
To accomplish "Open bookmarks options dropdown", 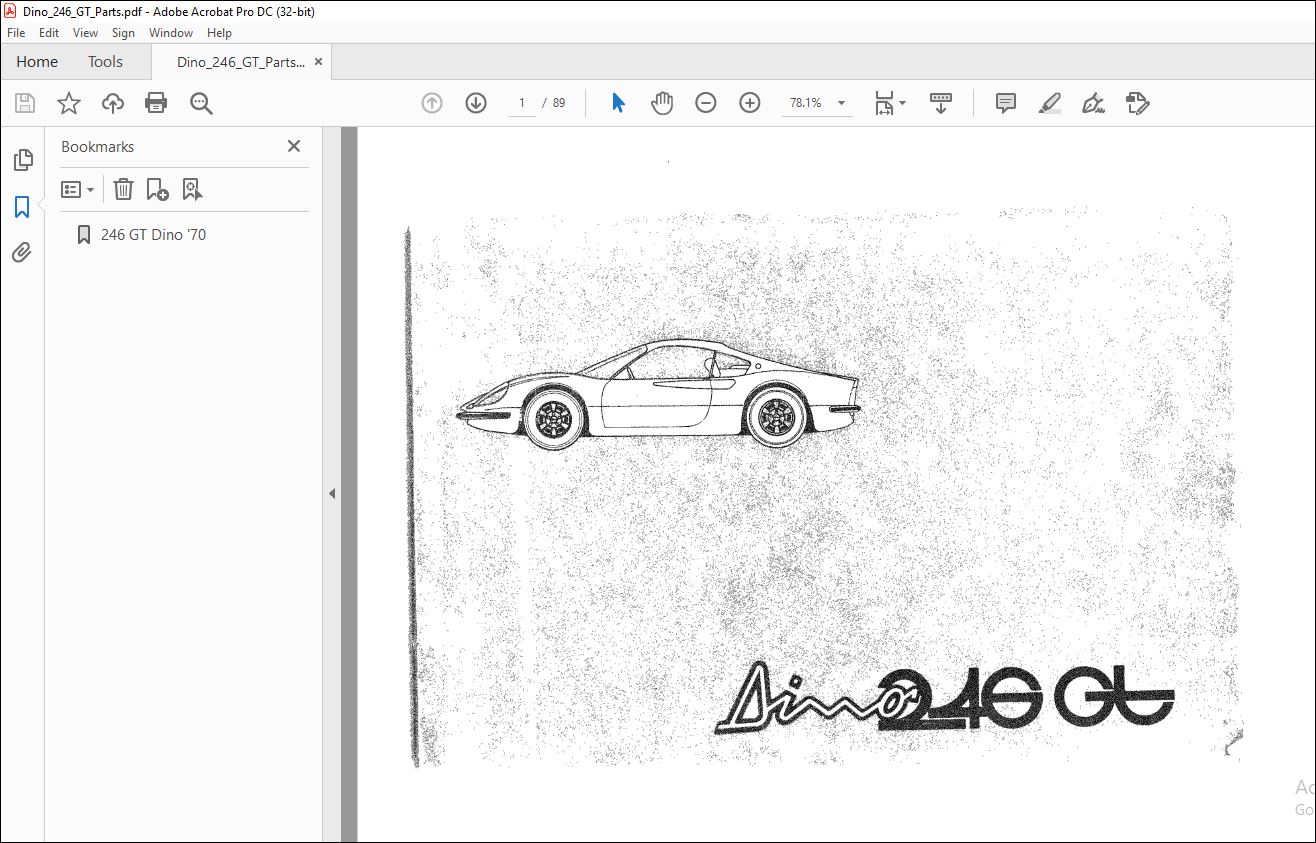I will [x=78, y=189].
